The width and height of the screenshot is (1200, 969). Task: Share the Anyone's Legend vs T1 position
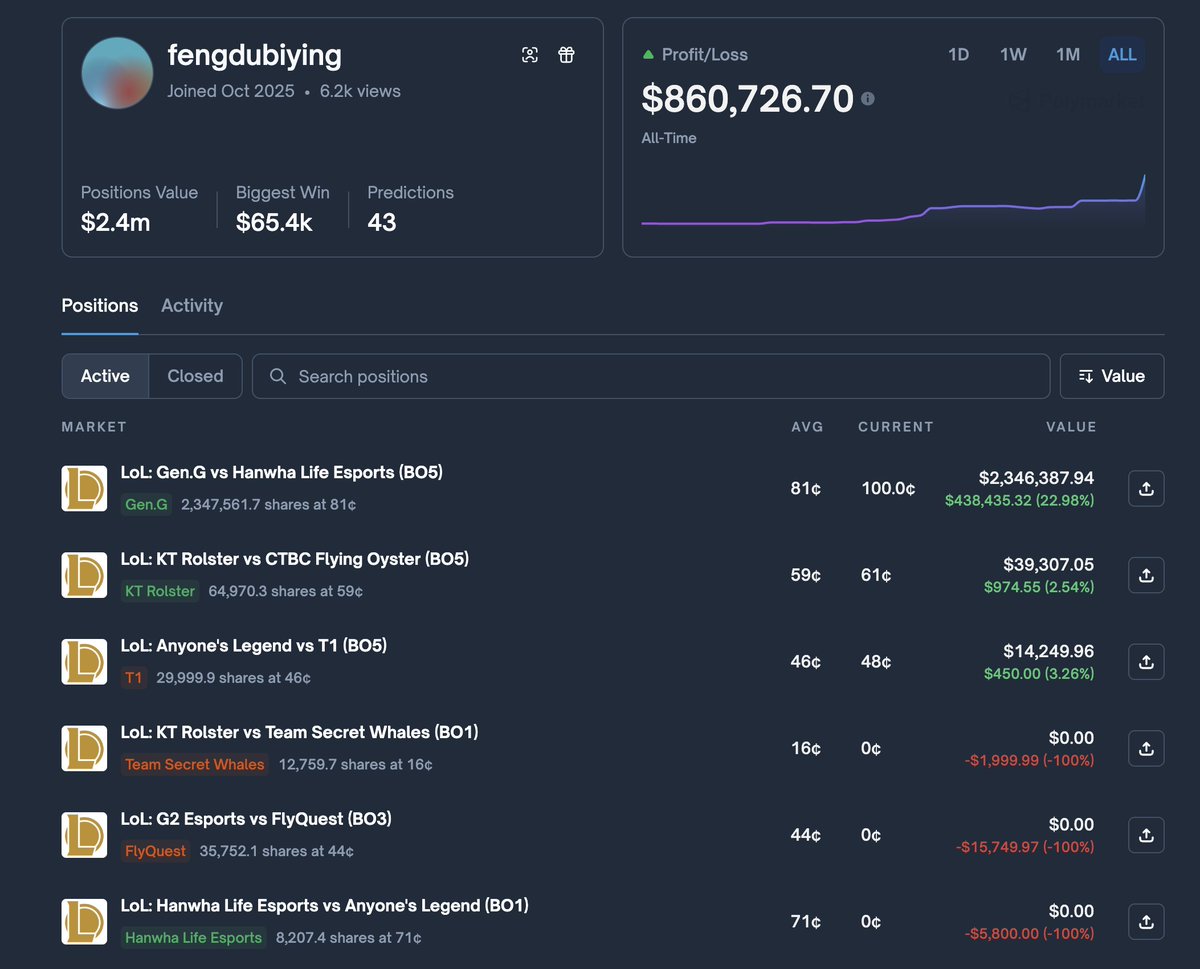tap(1146, 662)
